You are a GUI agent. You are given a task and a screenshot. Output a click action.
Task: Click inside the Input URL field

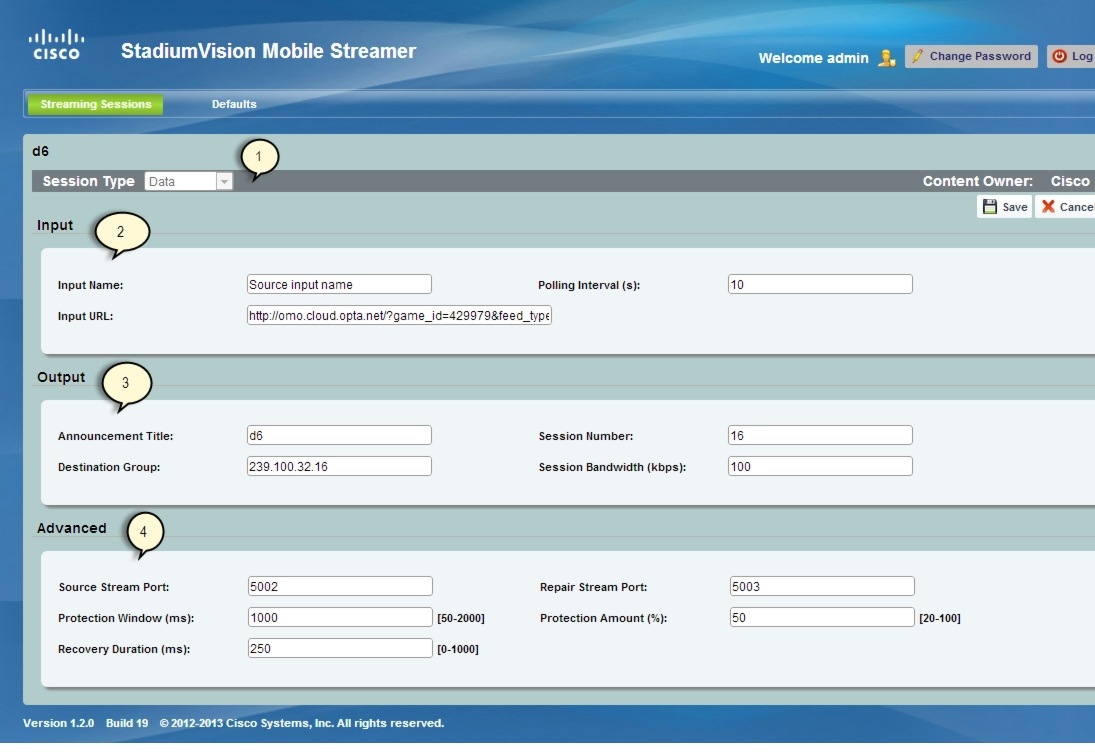pyautogui.click(x=400, y=315)
